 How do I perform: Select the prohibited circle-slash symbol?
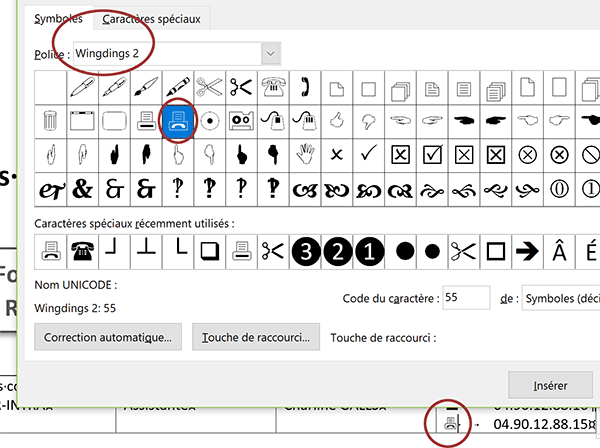pyautogui.click(x=590, y=155)
